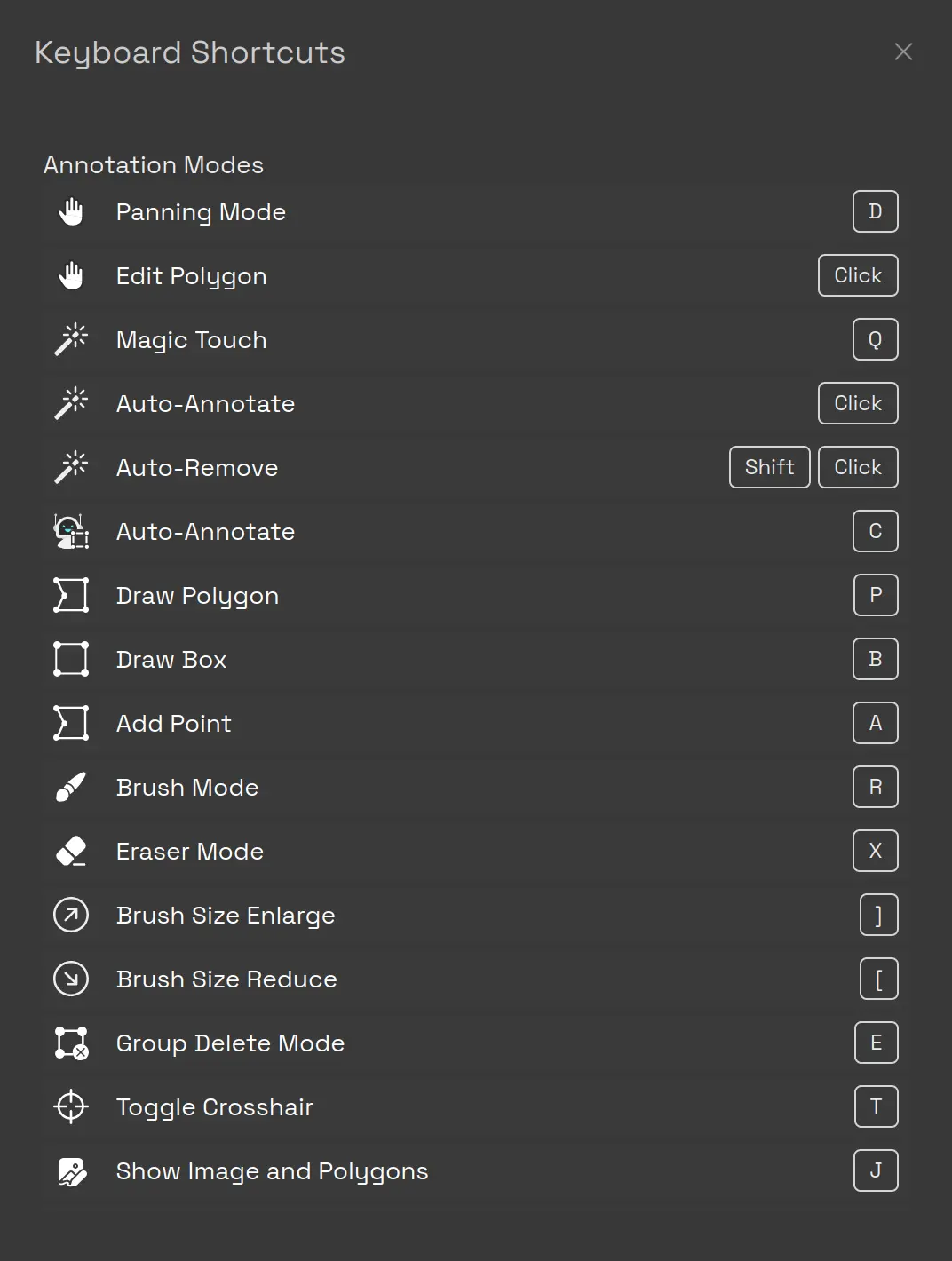Select the Draw Box icon
Screen dimensions: 952x1261
pos(71,659)
